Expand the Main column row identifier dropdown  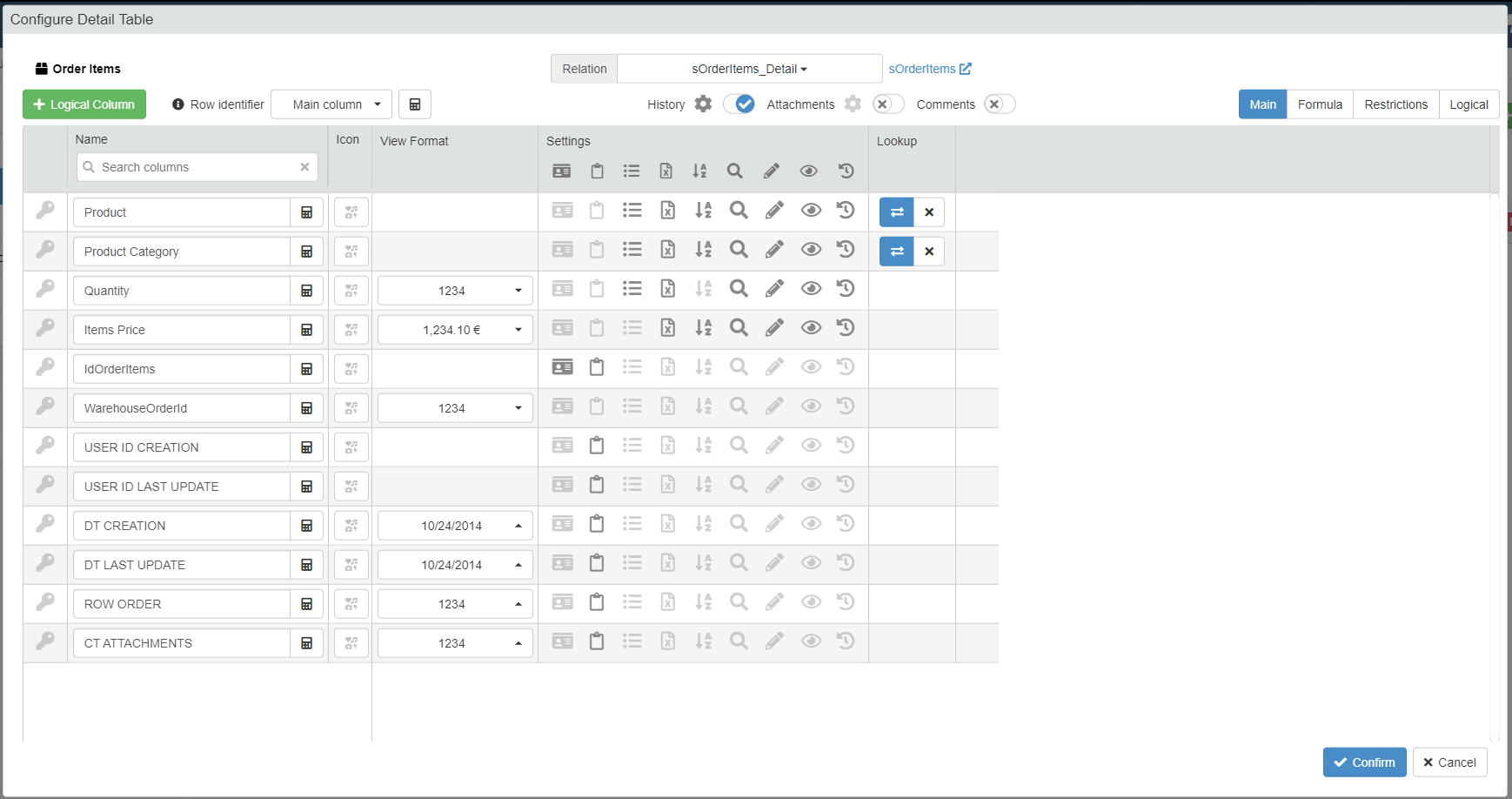331,104
